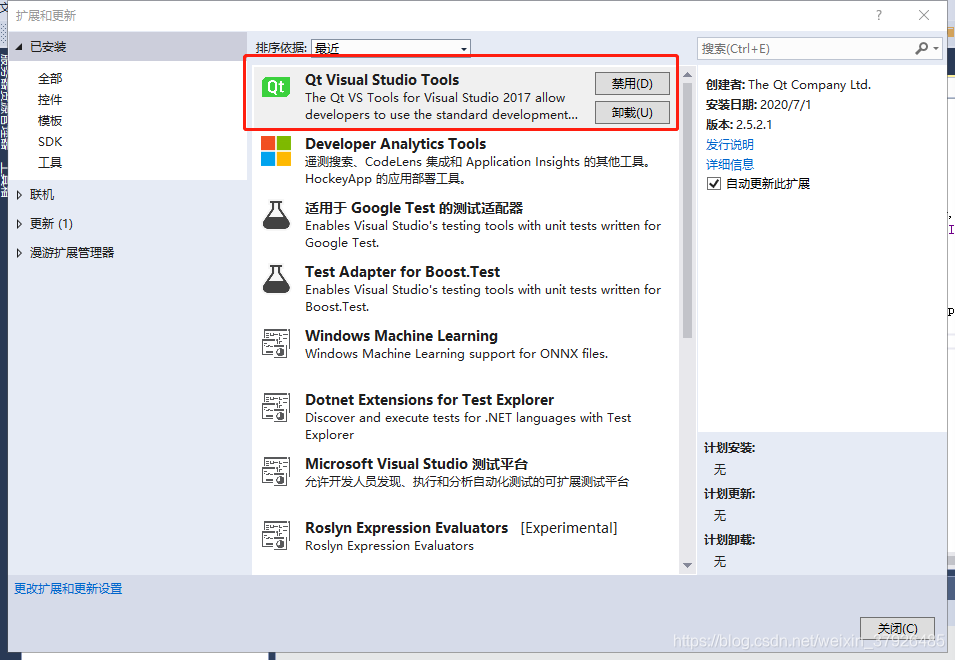The width and height of the screenshot is (955, 660).
Task: Click the 版本: 2.5.2.1 text
Action: click(739, 124)
